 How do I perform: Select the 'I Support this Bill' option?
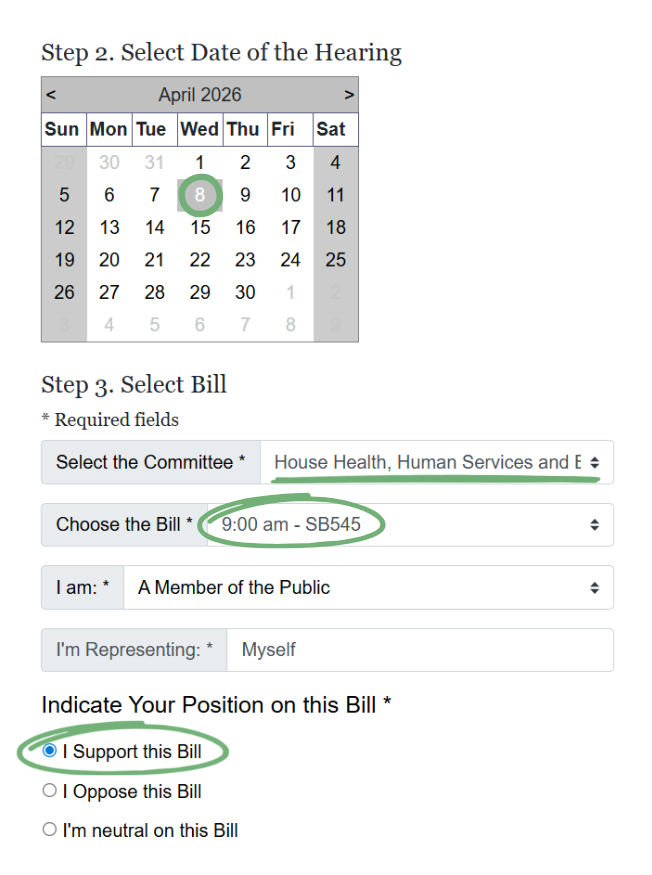tap(50, 751)
